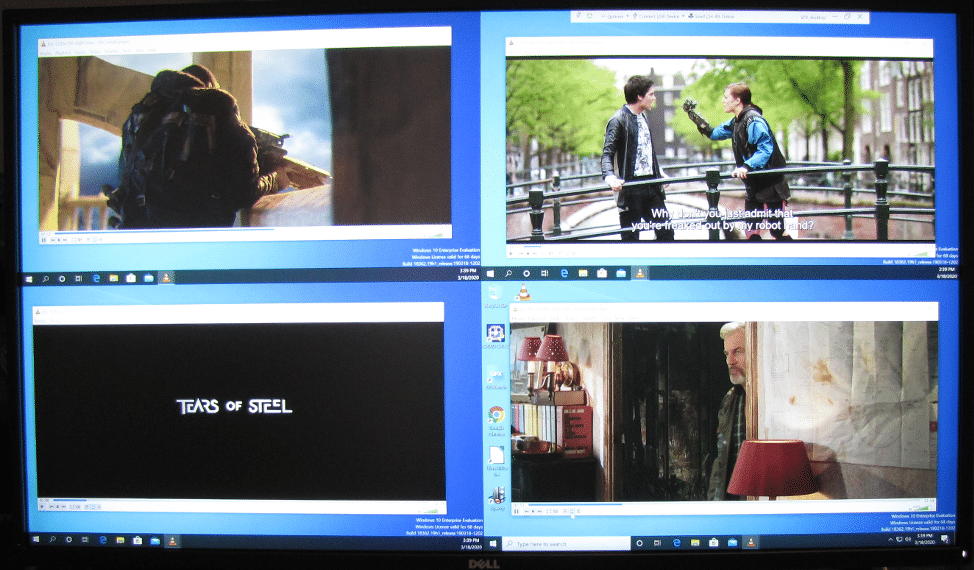974x570 pixels.
Task: Click VLC icon in bottom-right desktop taskbar
Action: [x=751, y=543]
